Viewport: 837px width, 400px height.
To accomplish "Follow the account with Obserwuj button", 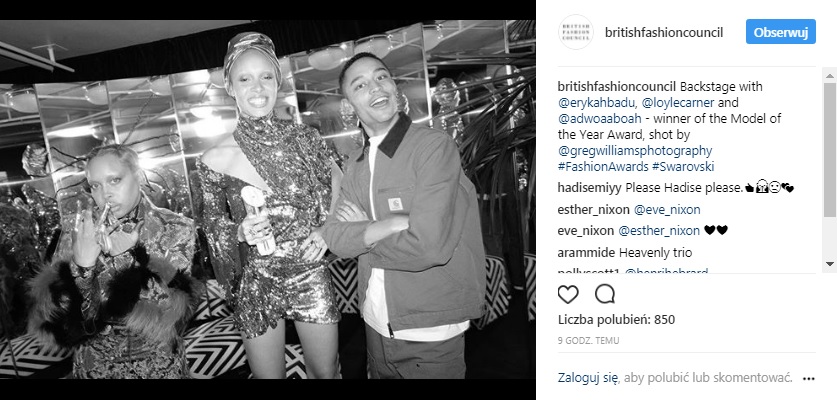I will [780, 32].
